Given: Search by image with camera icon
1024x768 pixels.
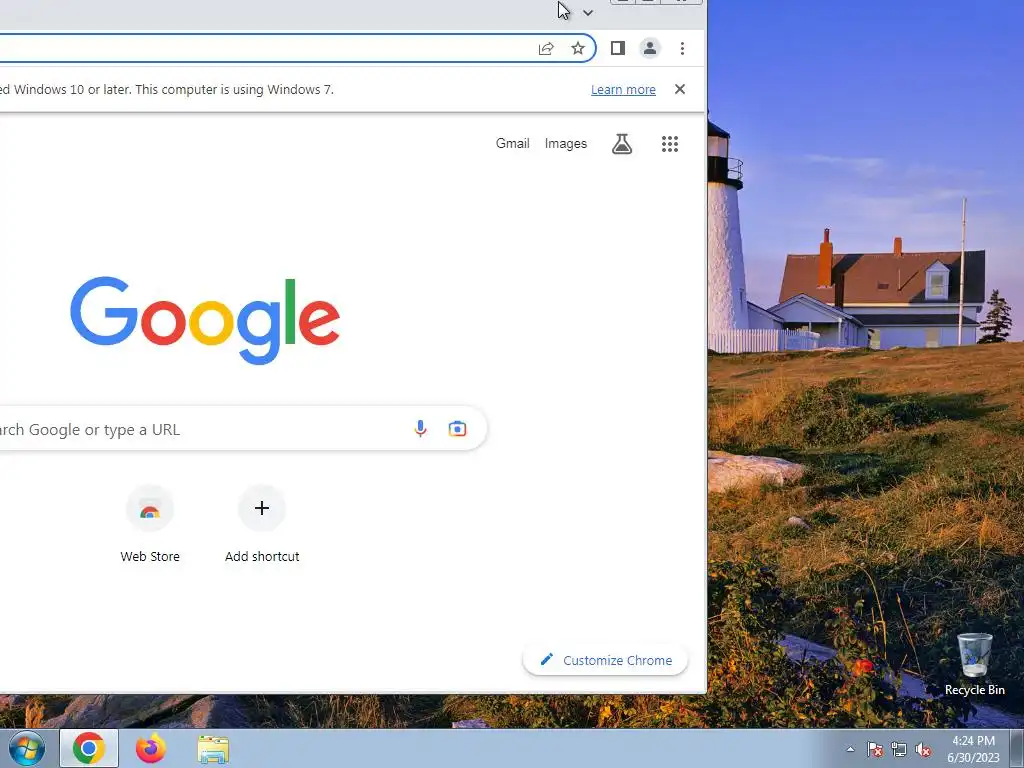Looking at the screenshot, I should tap(457, 428).
